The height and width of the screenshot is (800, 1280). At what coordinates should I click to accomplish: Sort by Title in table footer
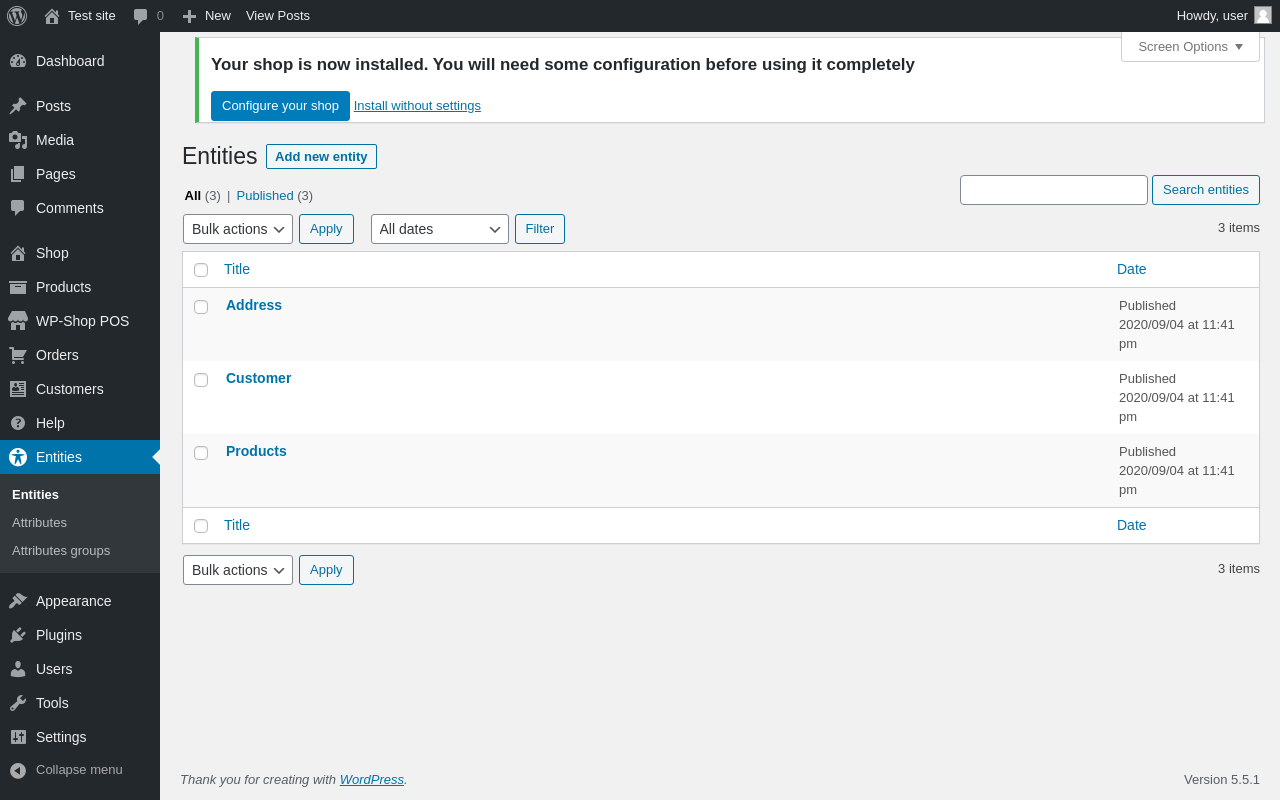[237, 525]
